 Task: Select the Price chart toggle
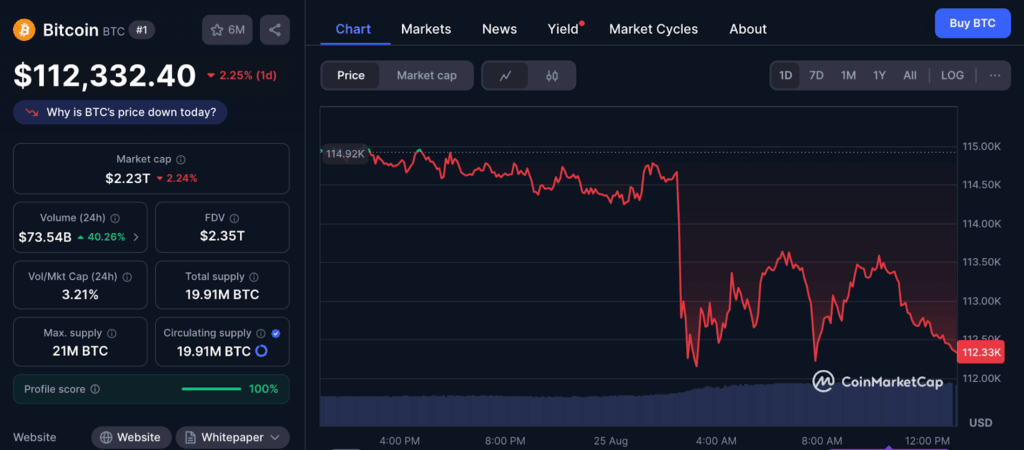tap(351, 76)
